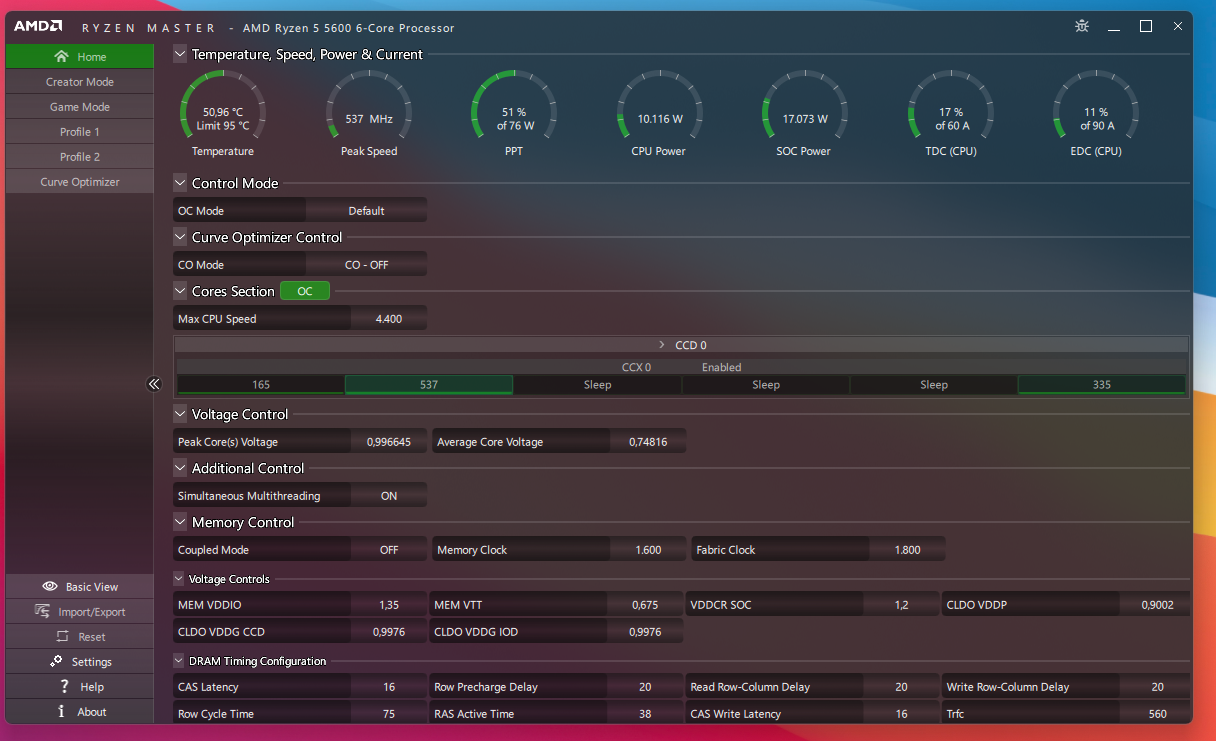
Task: Click the Help question mark icon
Action: point(64,686)
